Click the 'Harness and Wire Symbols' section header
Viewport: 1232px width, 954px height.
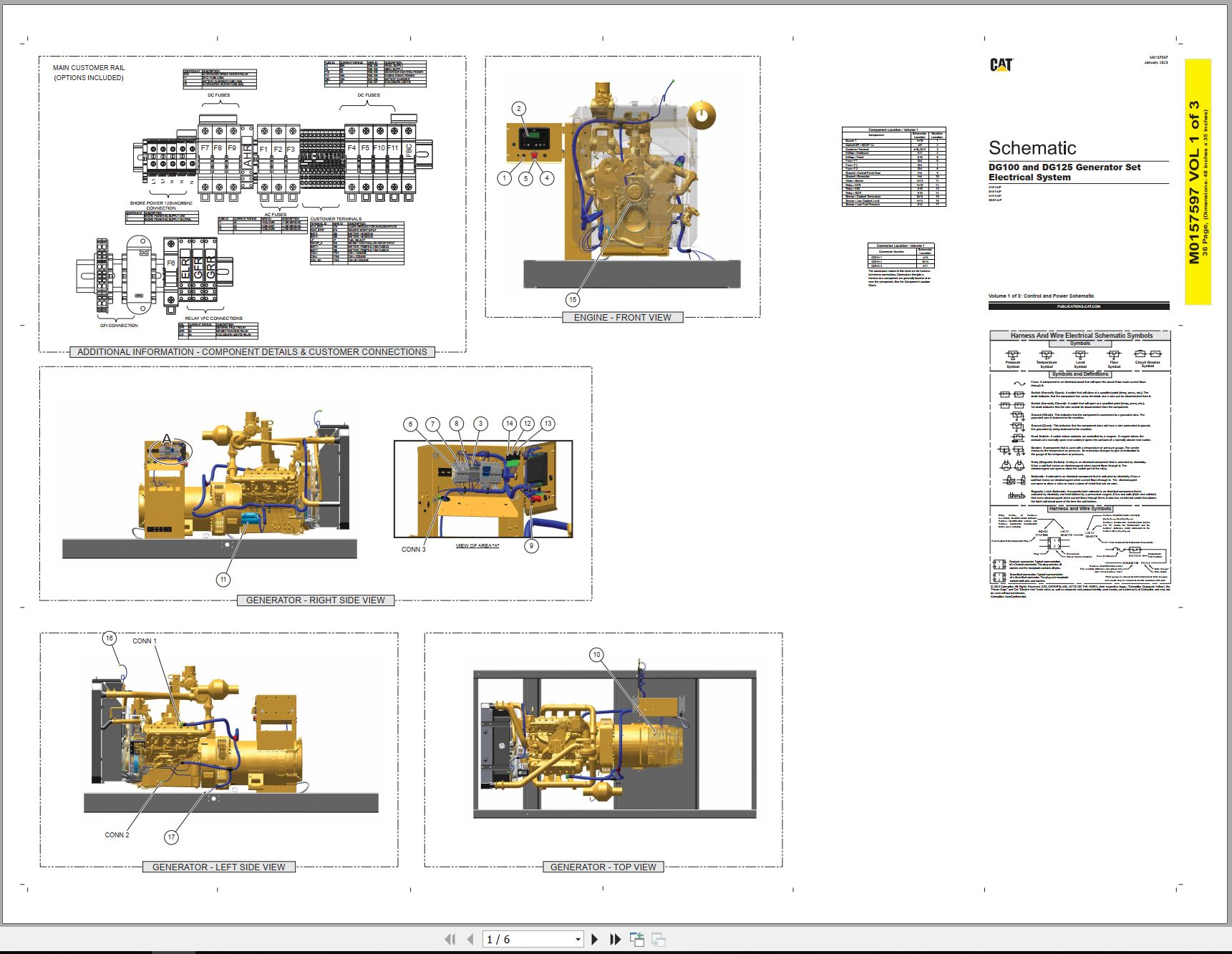tap(1080, 509)
